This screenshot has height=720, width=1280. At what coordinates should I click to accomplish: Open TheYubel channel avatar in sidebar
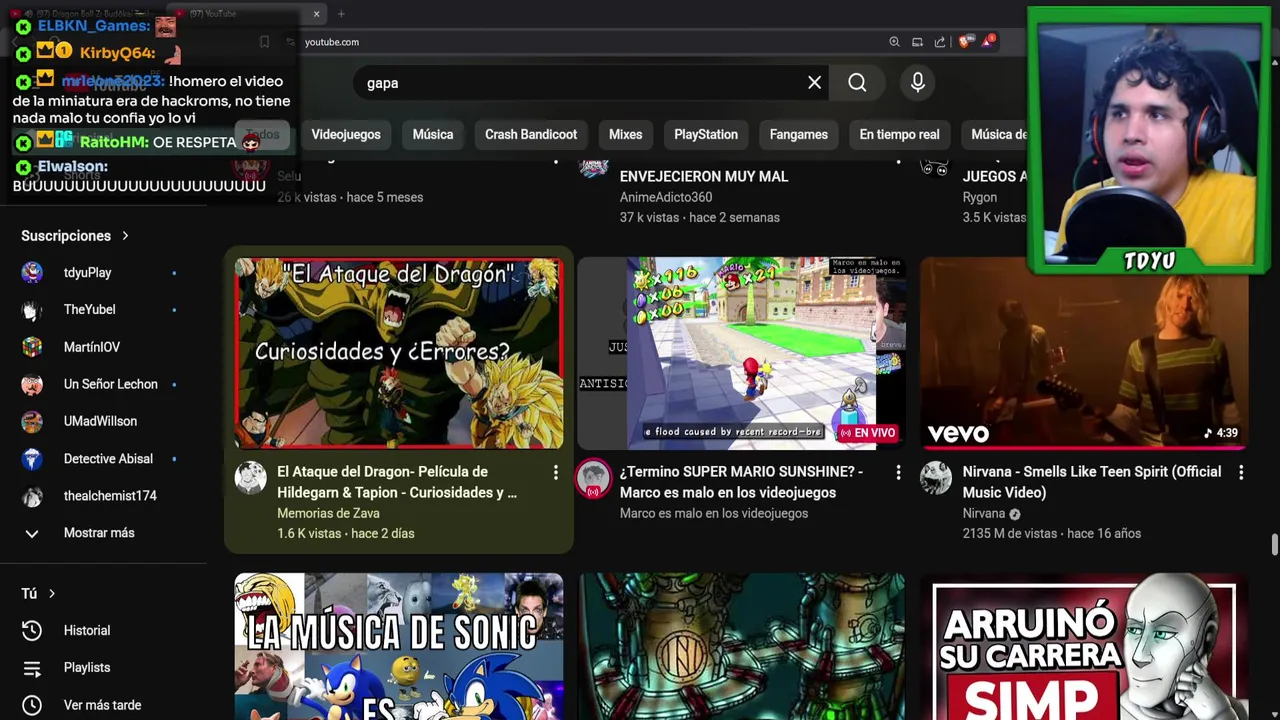point(32,310)
